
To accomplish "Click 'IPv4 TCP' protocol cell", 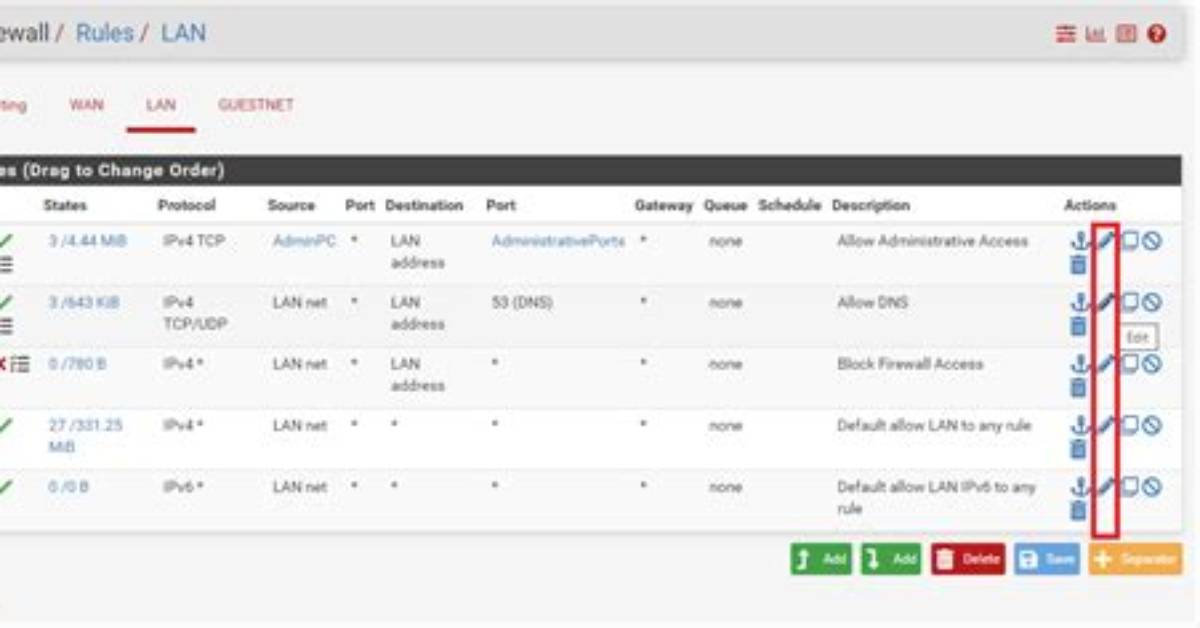I will tap(193, 241).
